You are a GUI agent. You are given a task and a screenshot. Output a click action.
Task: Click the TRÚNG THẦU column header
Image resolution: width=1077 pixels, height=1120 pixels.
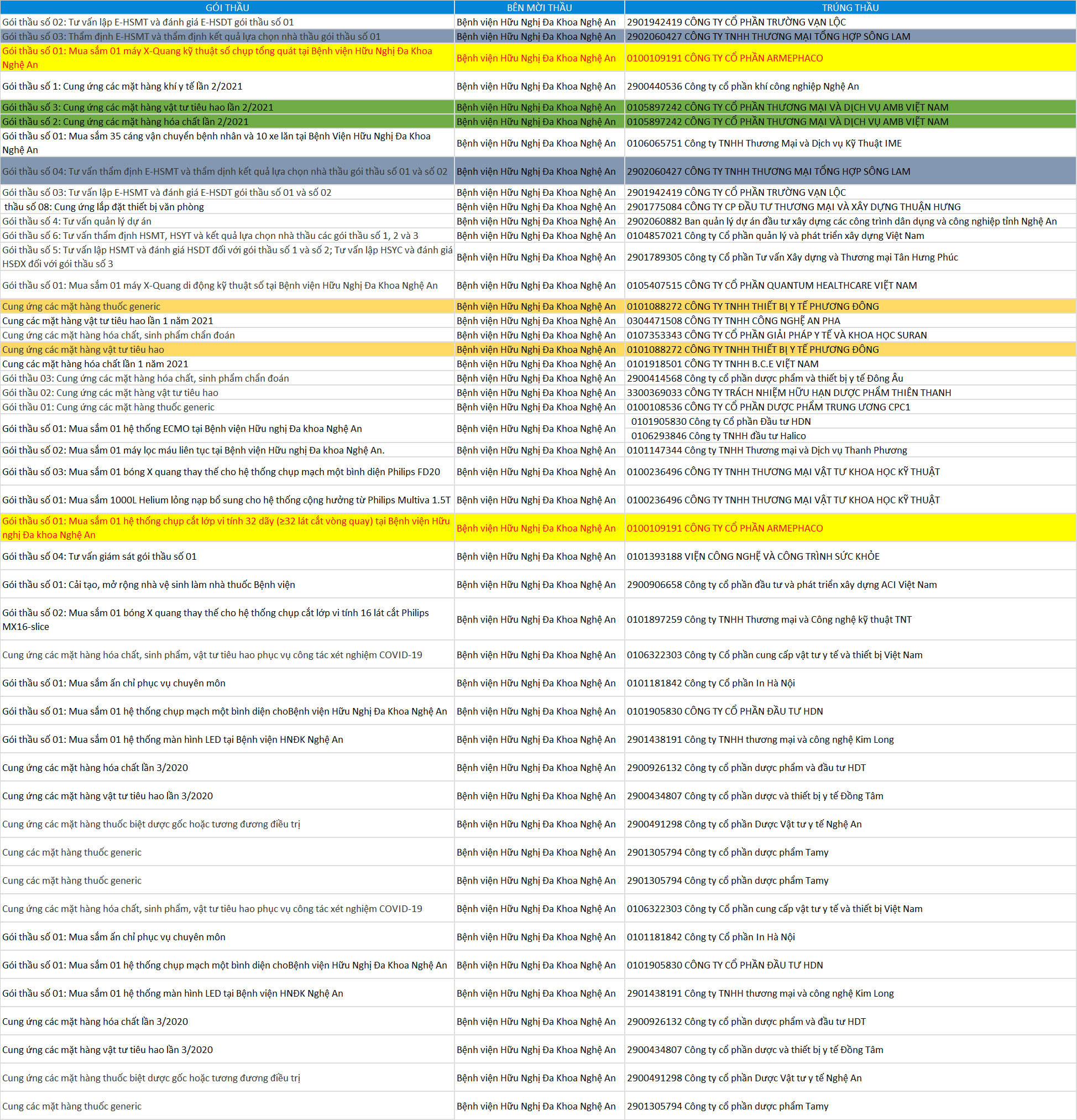(850, 7)
